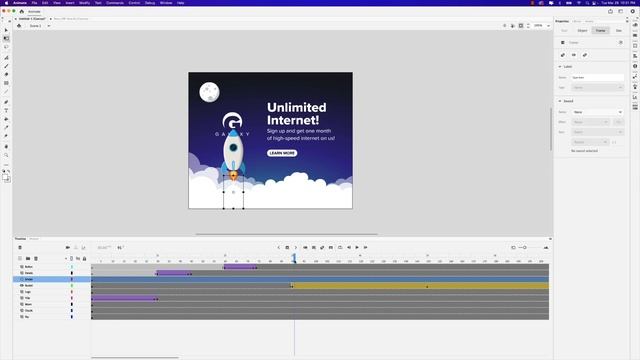The height and width of the screenshot is (360, 640).
Task: Toggle outline color of Logo layer
Action: pyautogui.click(x=72, y=292)
